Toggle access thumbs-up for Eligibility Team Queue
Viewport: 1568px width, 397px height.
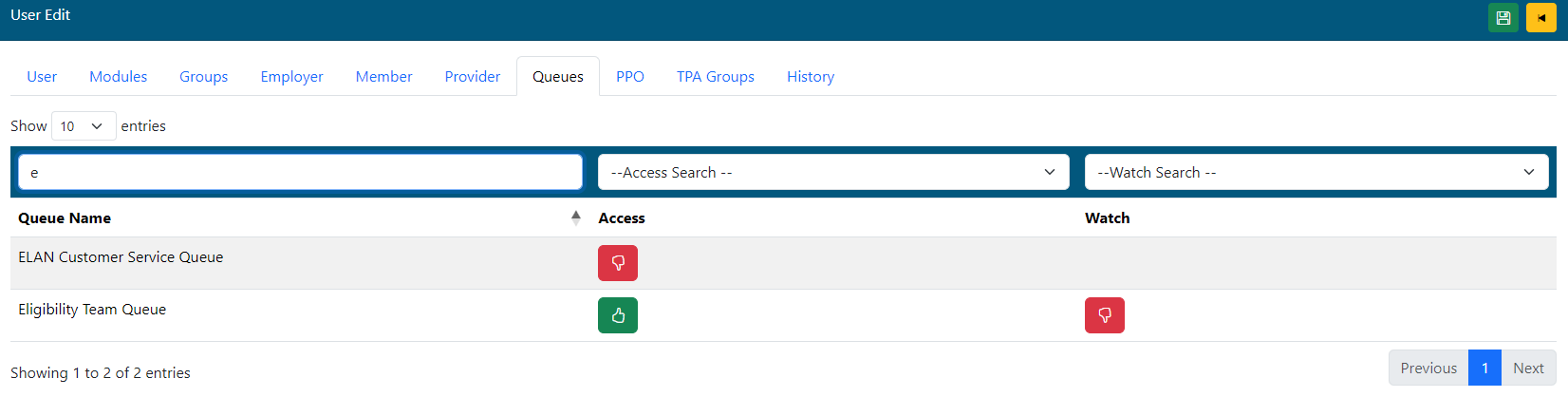(617, 315)
